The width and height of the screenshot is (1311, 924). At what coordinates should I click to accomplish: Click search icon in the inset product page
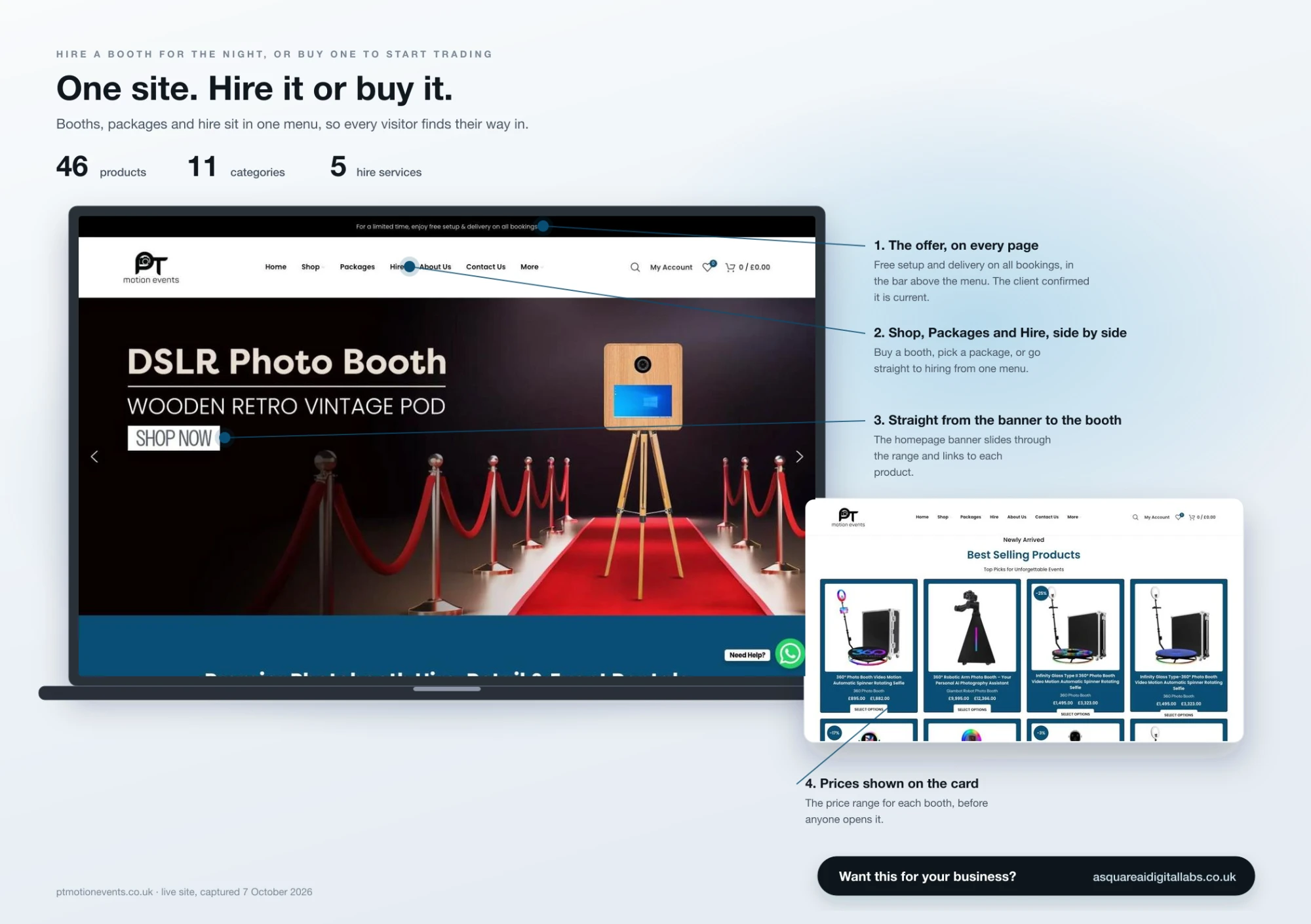click(x=1135, y=517)
